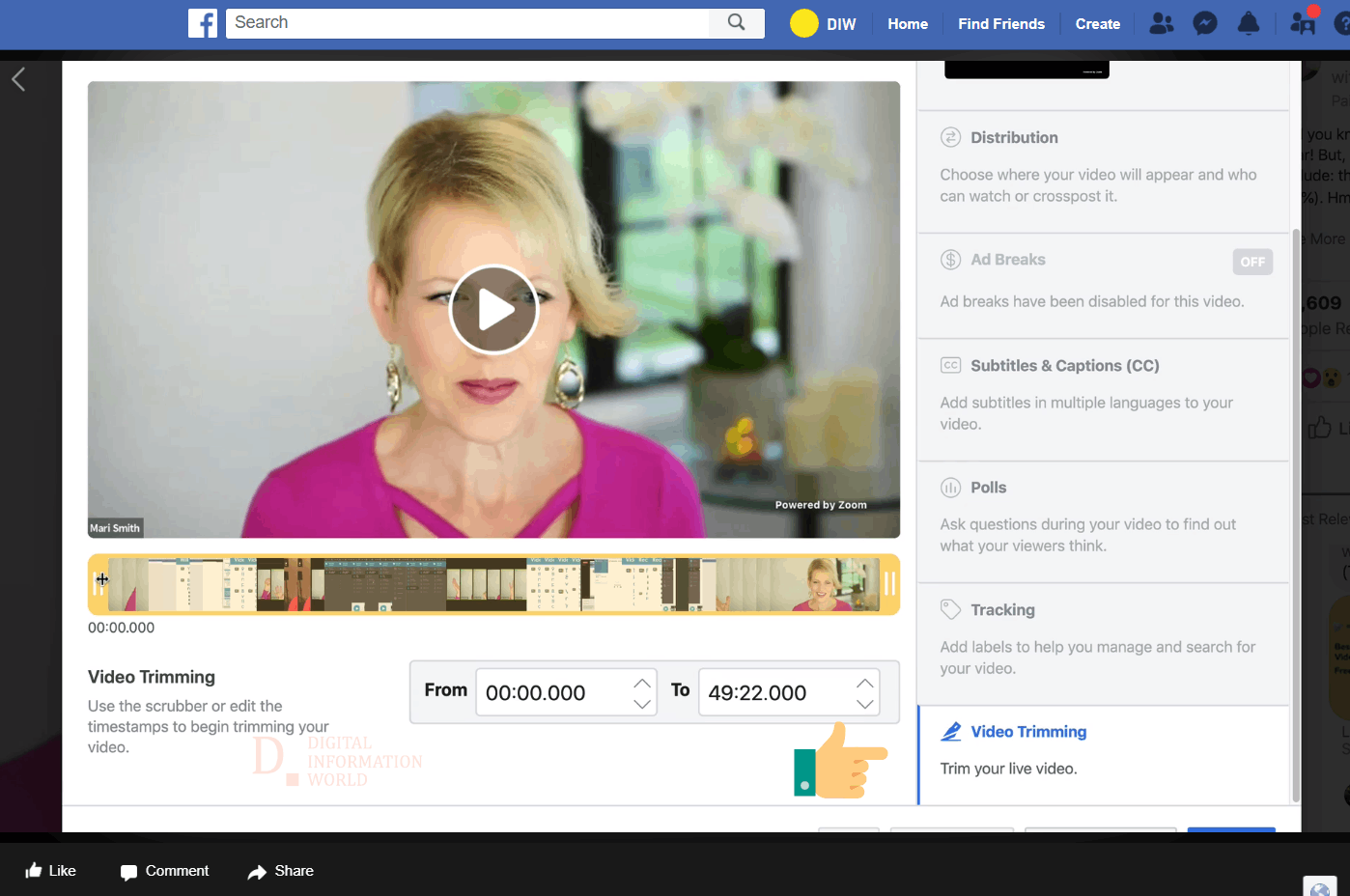
Task: Click the Facebook logo icon
Action: point(203,23)
